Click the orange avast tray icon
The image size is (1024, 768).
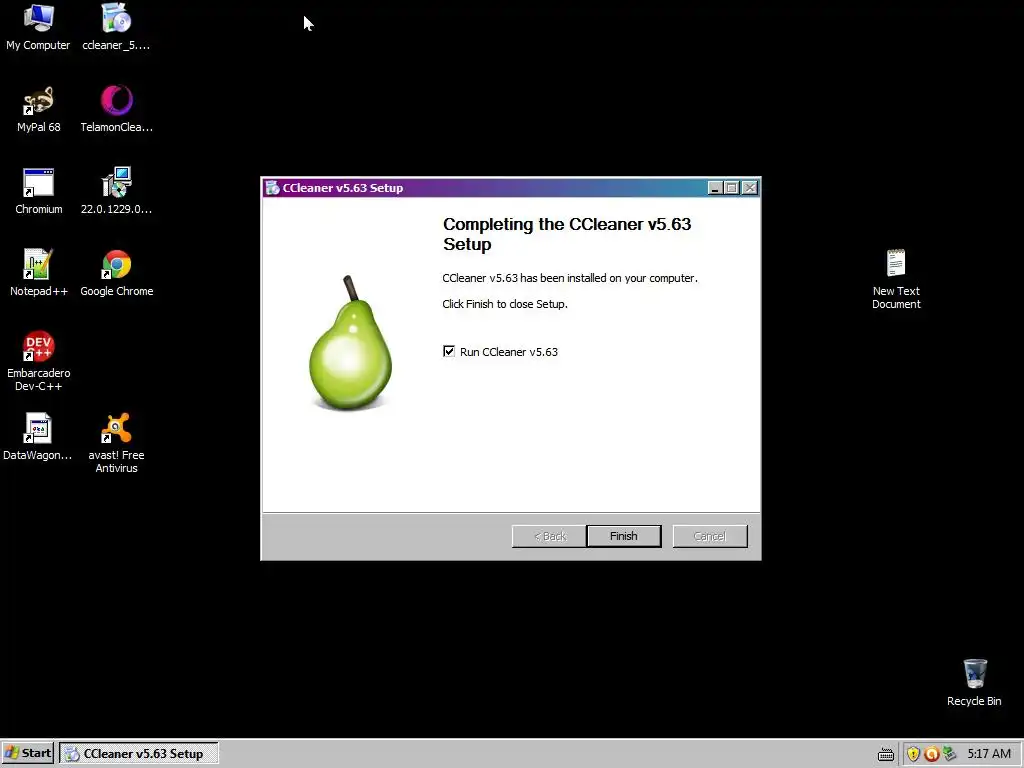(x=932, y=754)
